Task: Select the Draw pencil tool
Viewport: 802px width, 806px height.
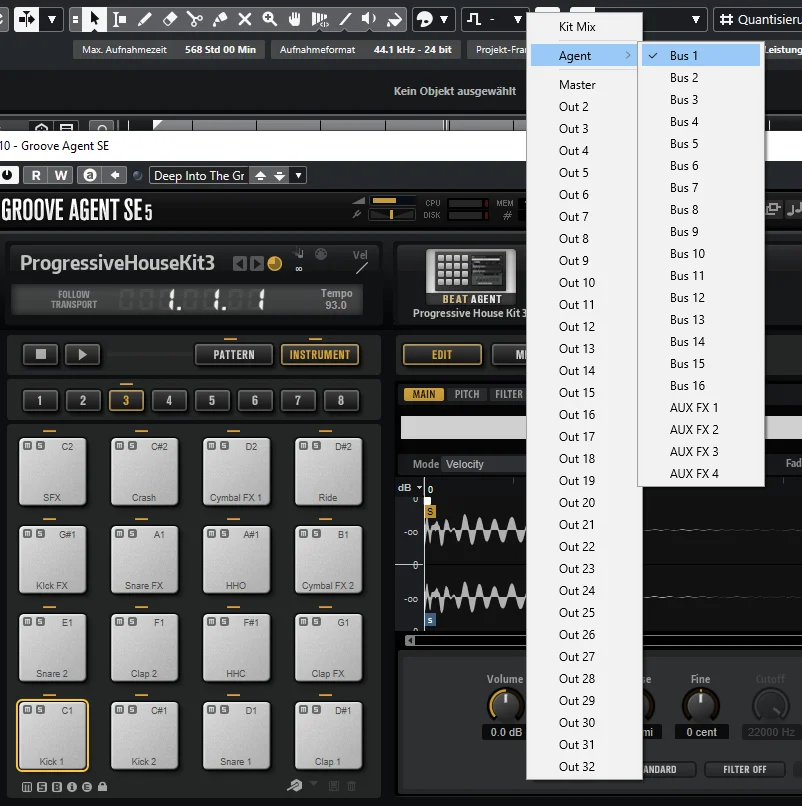Action: [144, 20]
